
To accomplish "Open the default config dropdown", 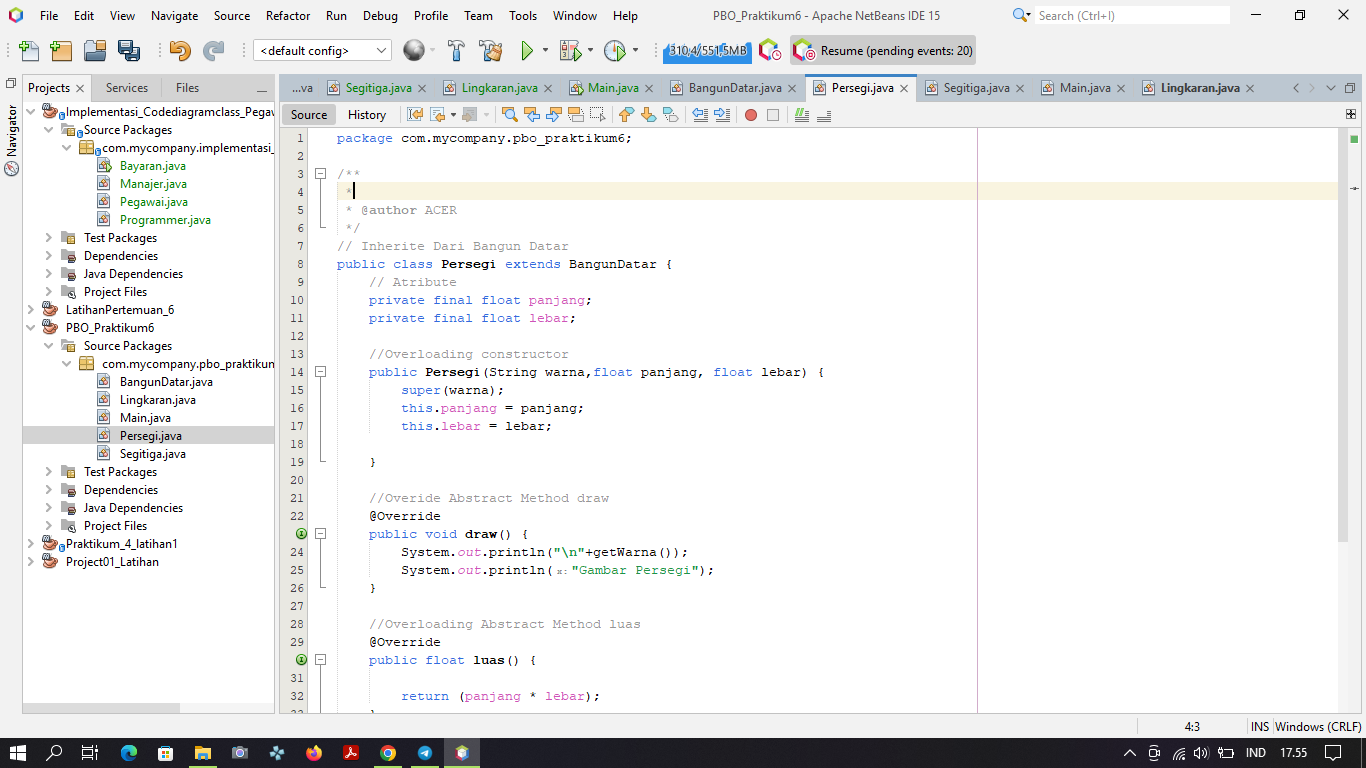I will [323, 50].
